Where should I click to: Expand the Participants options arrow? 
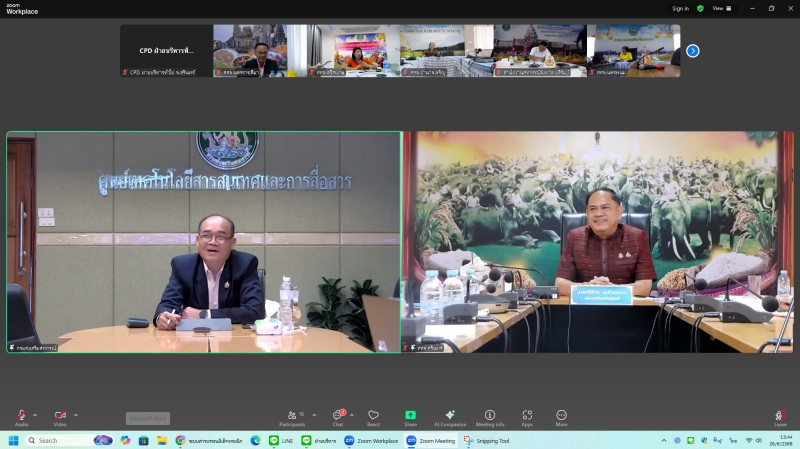(x=314, y=415)
